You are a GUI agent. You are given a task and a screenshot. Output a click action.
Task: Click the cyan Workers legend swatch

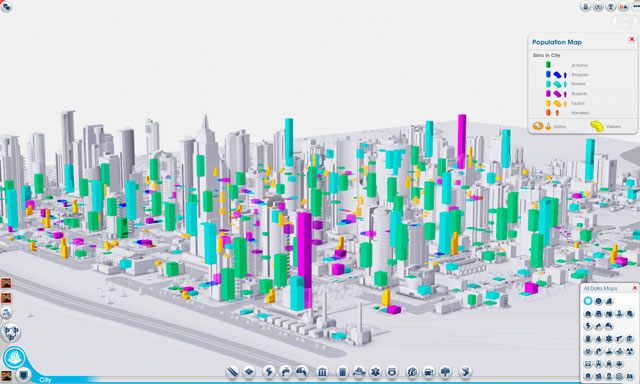(548, 84)
